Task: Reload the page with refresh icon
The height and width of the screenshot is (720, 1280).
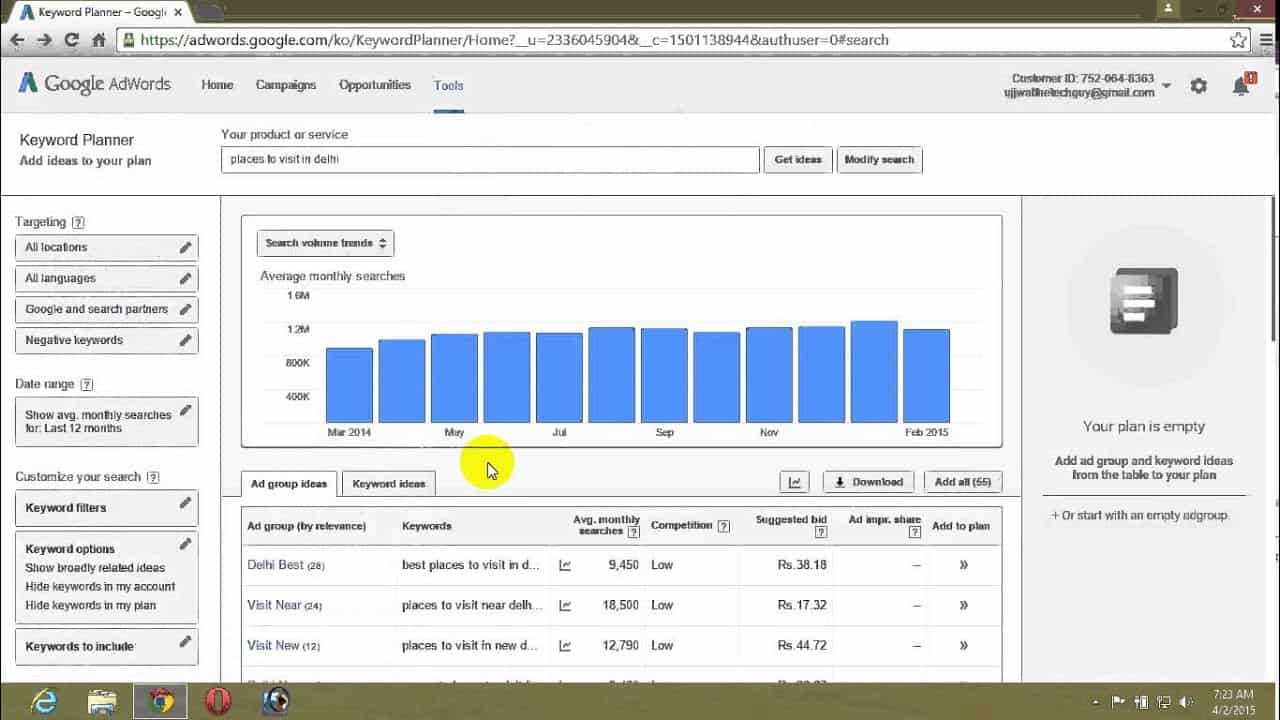Action: click(x=71, y=40)
